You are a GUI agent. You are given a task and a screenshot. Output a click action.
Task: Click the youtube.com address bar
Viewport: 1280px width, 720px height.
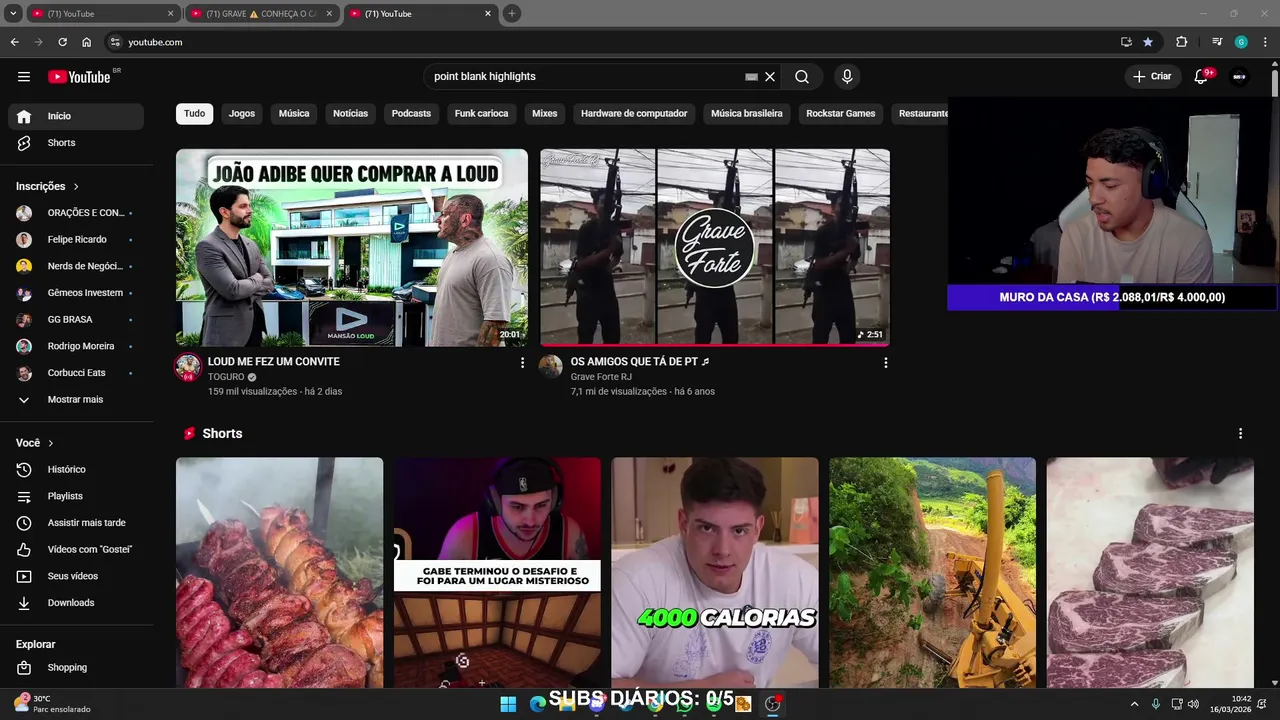(x=610, y=42)
